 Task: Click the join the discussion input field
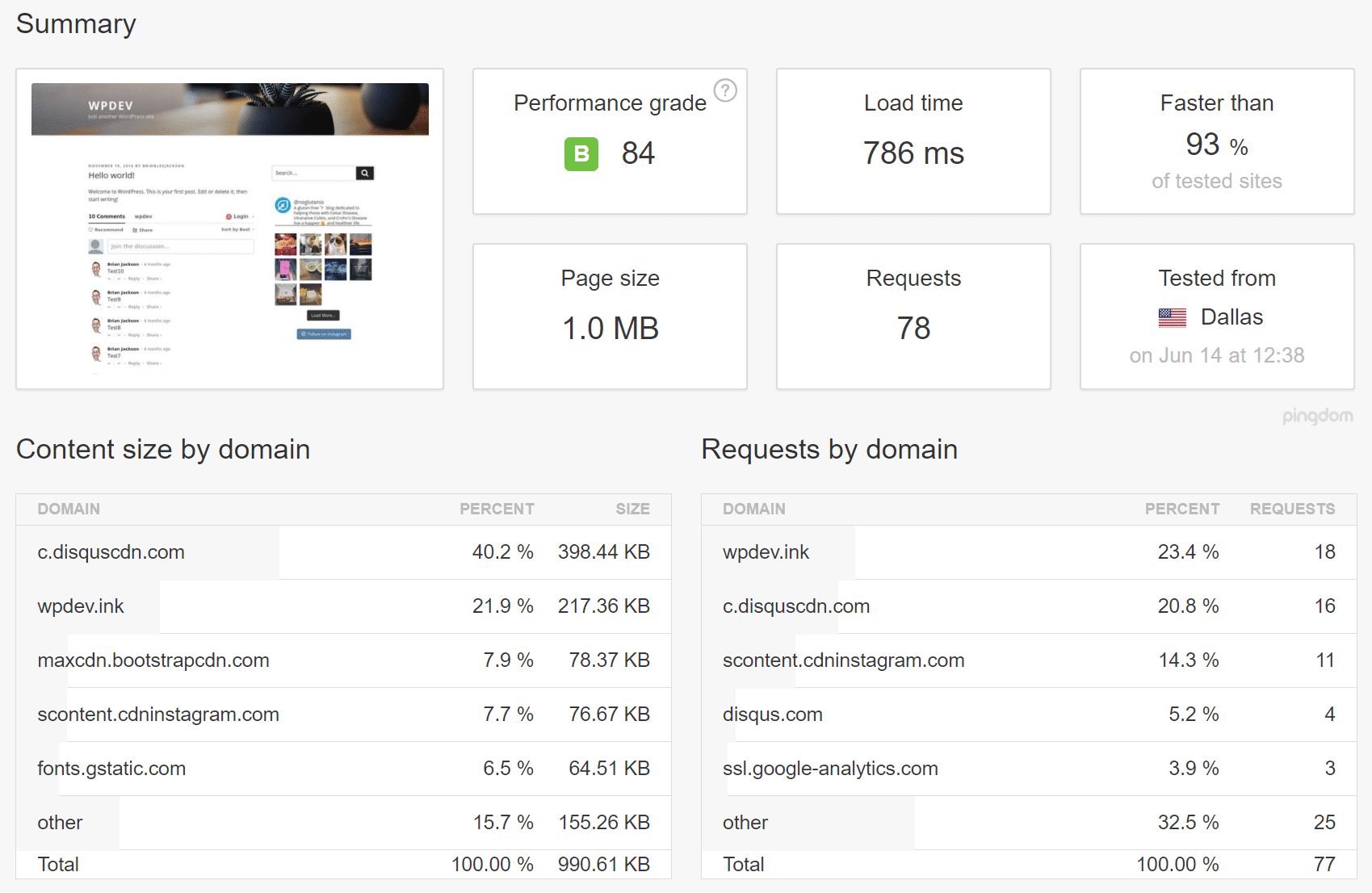point(181,246)
